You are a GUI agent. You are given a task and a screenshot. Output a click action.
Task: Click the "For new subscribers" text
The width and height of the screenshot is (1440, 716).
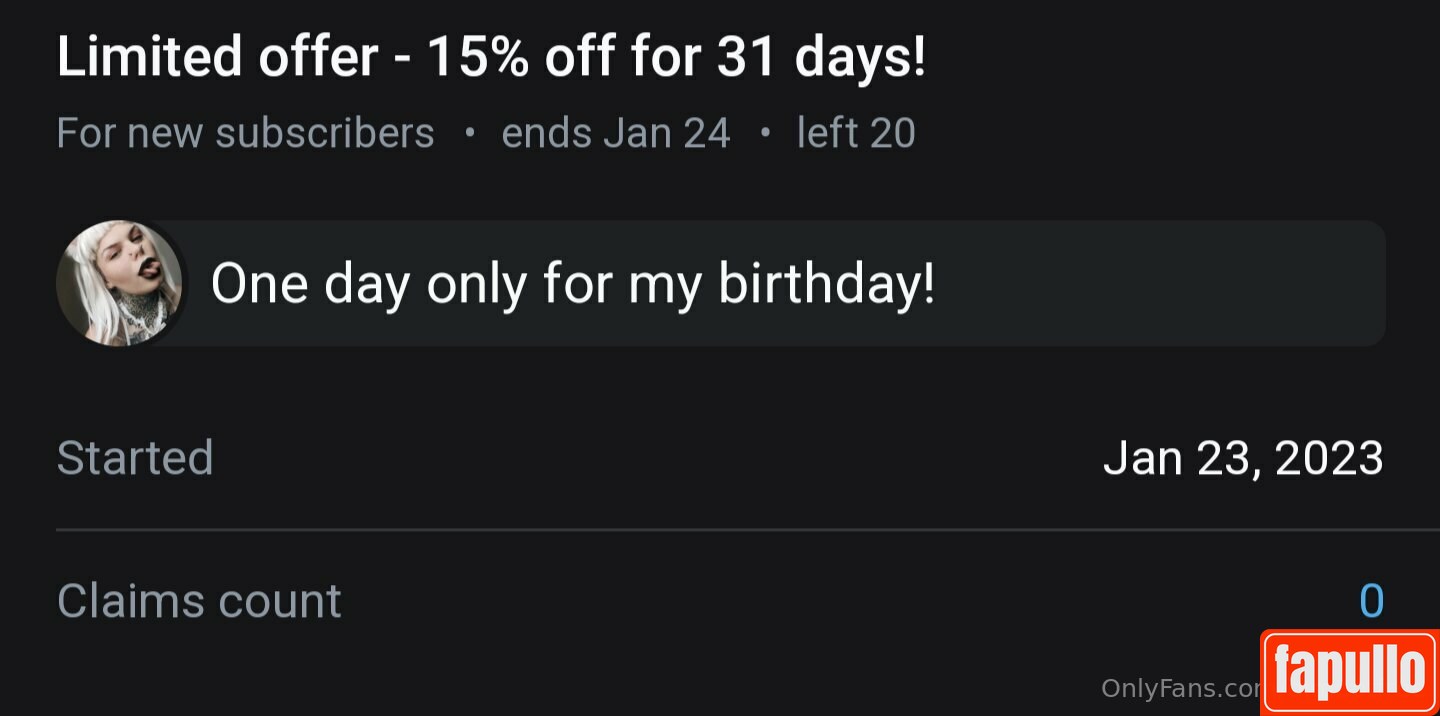click(x=245, y=133)
